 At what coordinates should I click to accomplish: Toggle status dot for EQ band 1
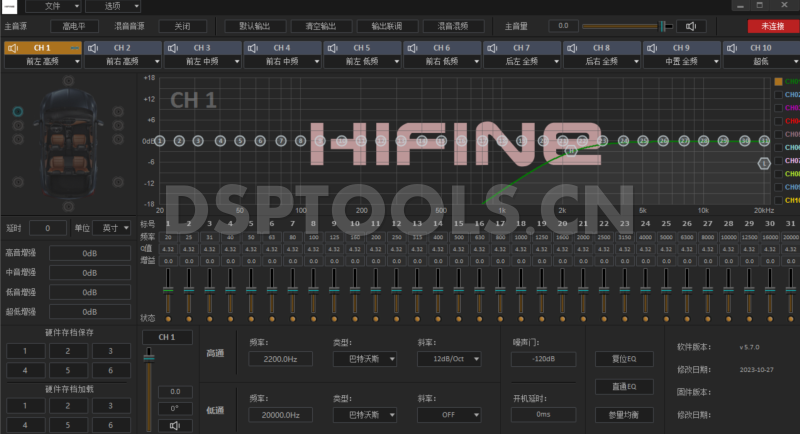click(x=168, y=319)
